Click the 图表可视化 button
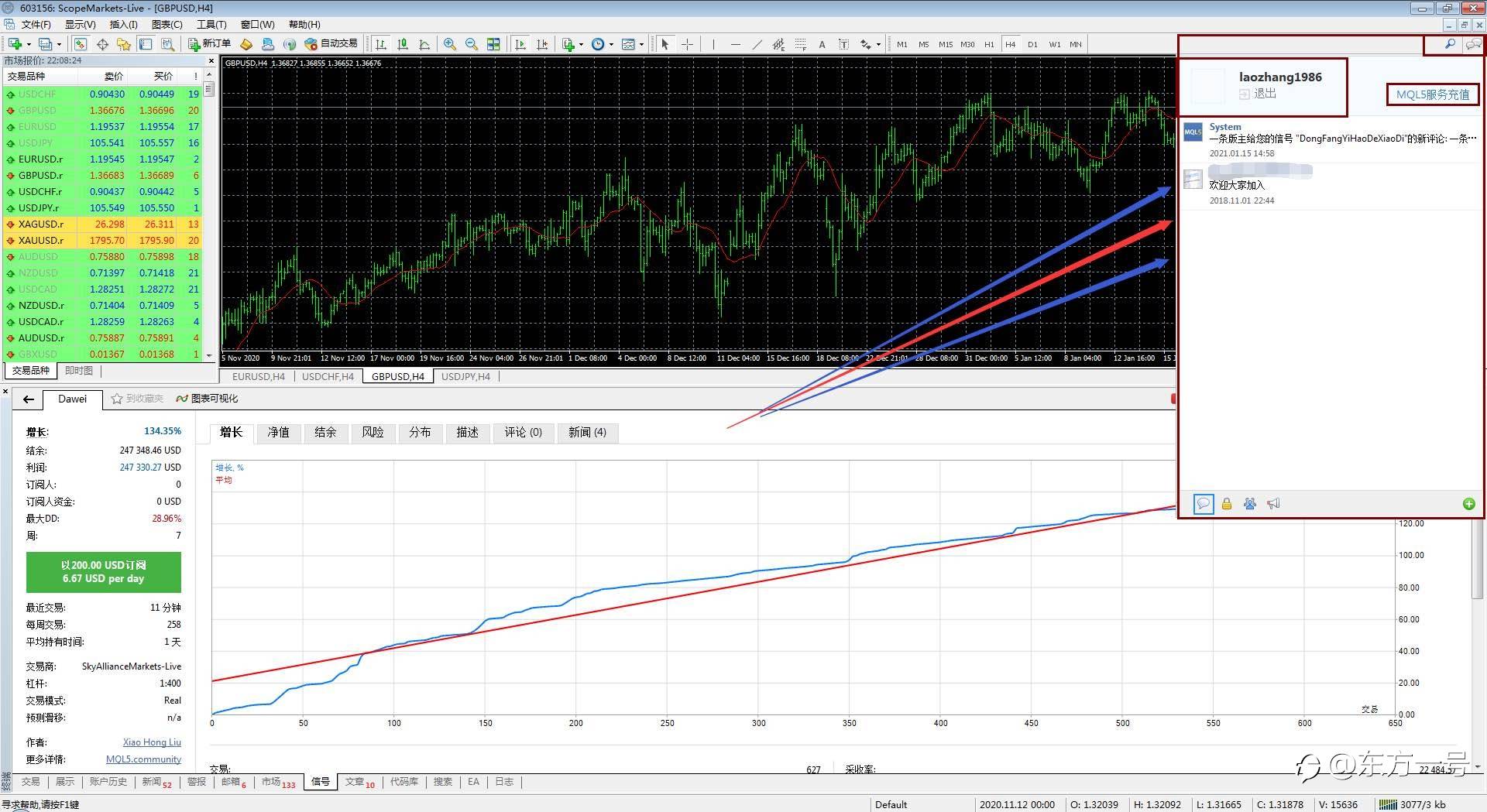 [207, 399]
